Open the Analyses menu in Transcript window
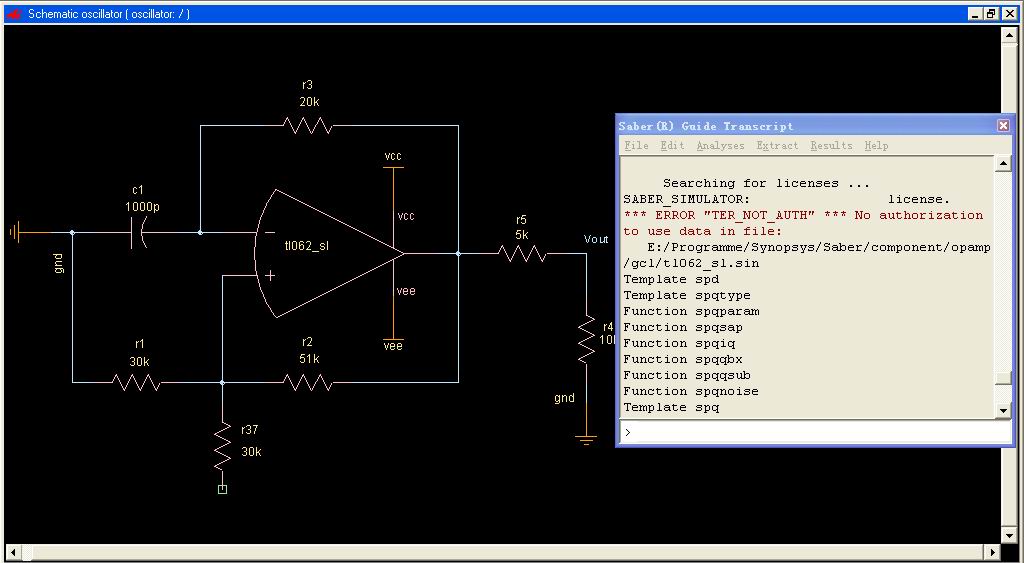1024x563 pixels. pyautogui.click(x=720, y=145)
